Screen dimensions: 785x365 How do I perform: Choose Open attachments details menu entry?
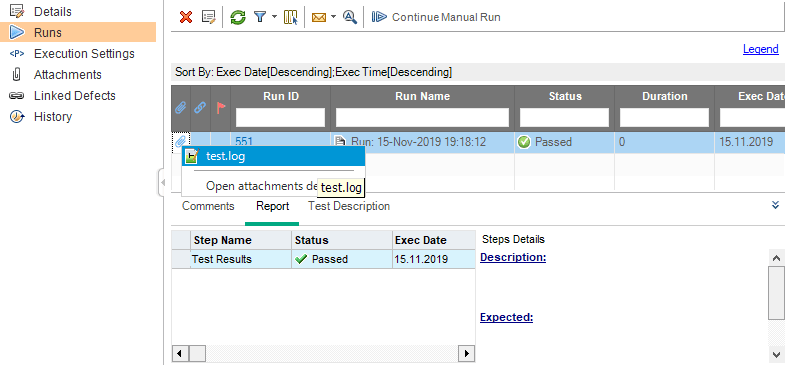[x=262, y=186]
